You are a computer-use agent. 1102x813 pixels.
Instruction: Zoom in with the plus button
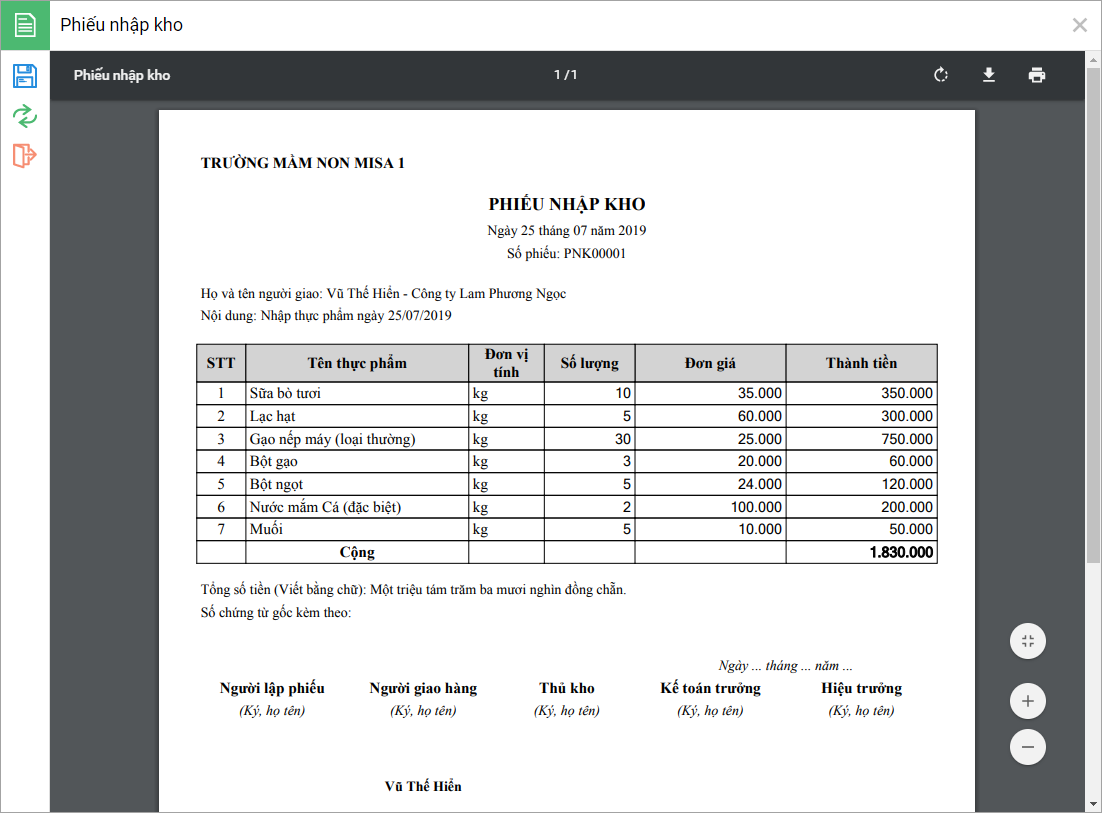(1028, 701)
